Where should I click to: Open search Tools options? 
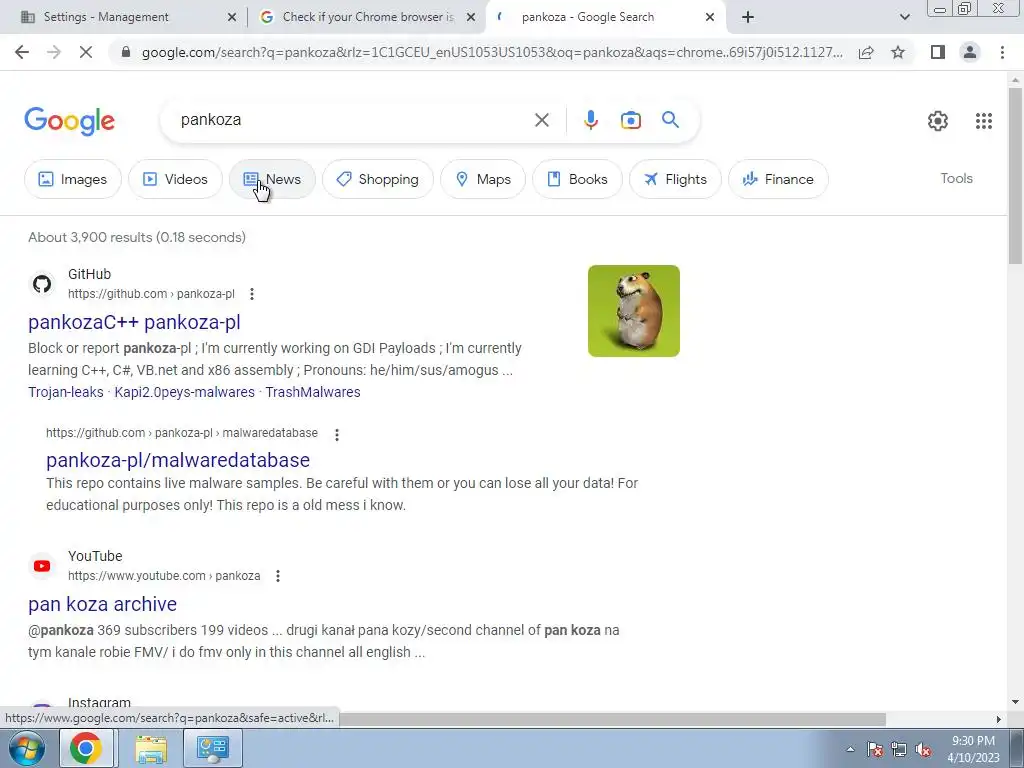point(956,178)
